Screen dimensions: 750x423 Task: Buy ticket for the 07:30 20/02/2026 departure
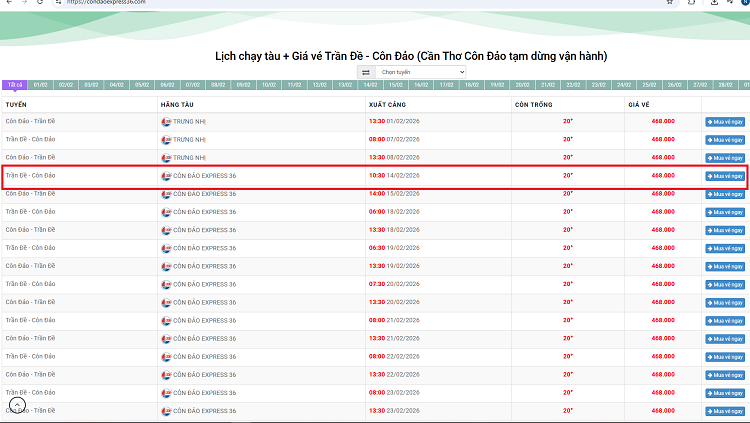(x=725, y=284)
